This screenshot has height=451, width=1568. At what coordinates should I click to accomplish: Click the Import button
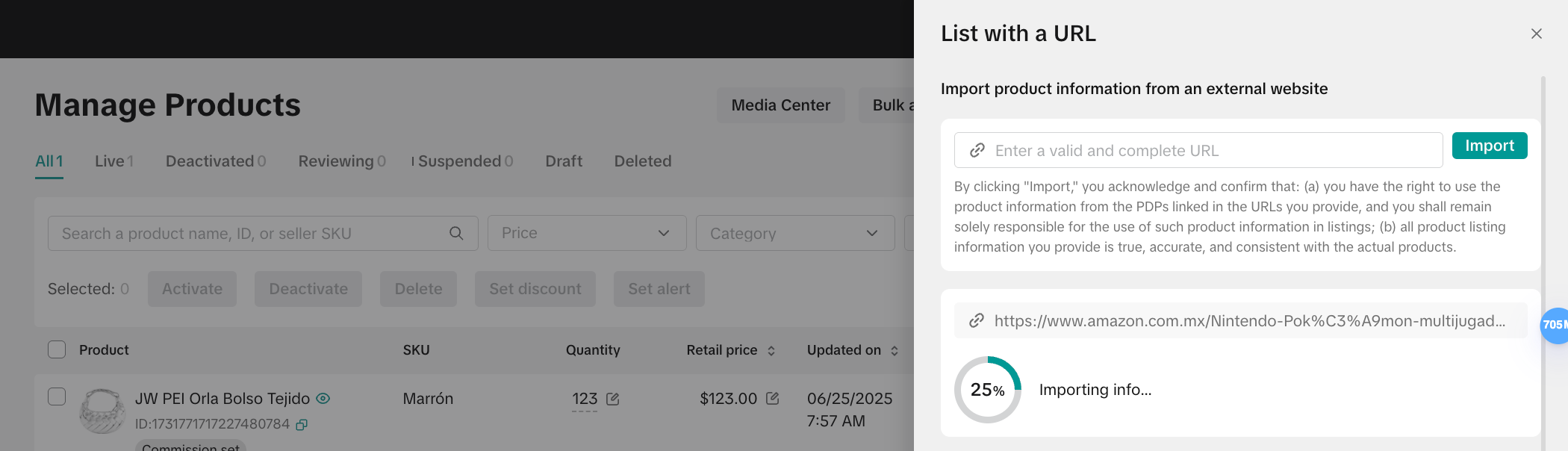coord(1490,146)
